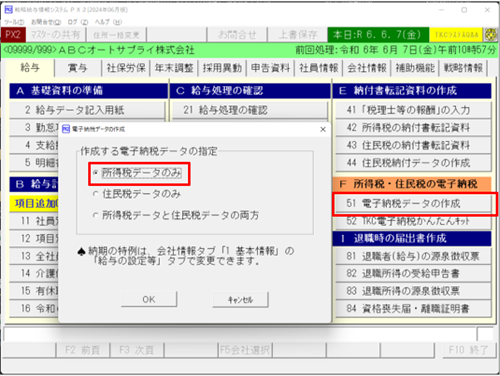The image size is (500, 376).
Task: Click the F3 次頁 function key
Action: click(137, 350)
